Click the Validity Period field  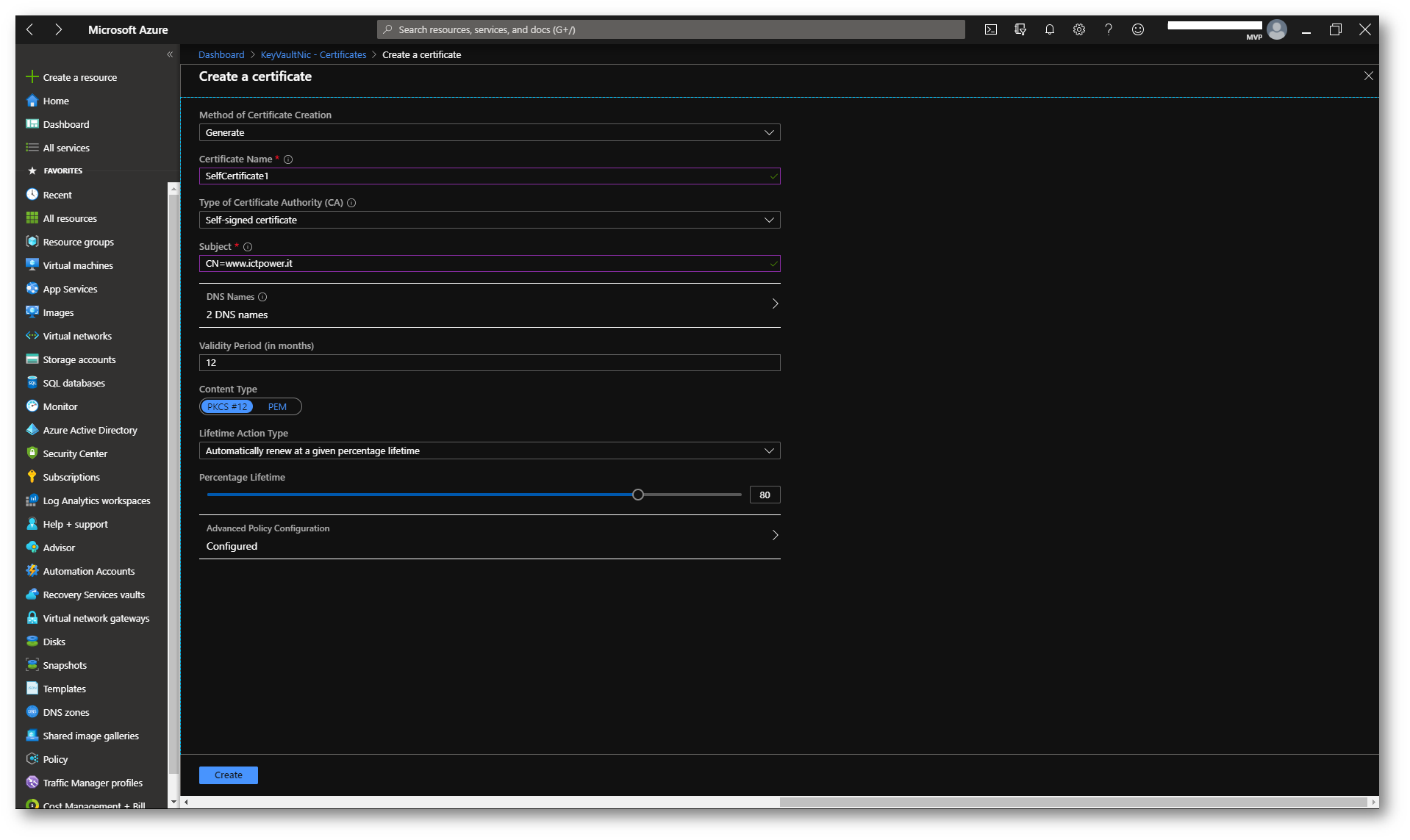coord(490,362)
